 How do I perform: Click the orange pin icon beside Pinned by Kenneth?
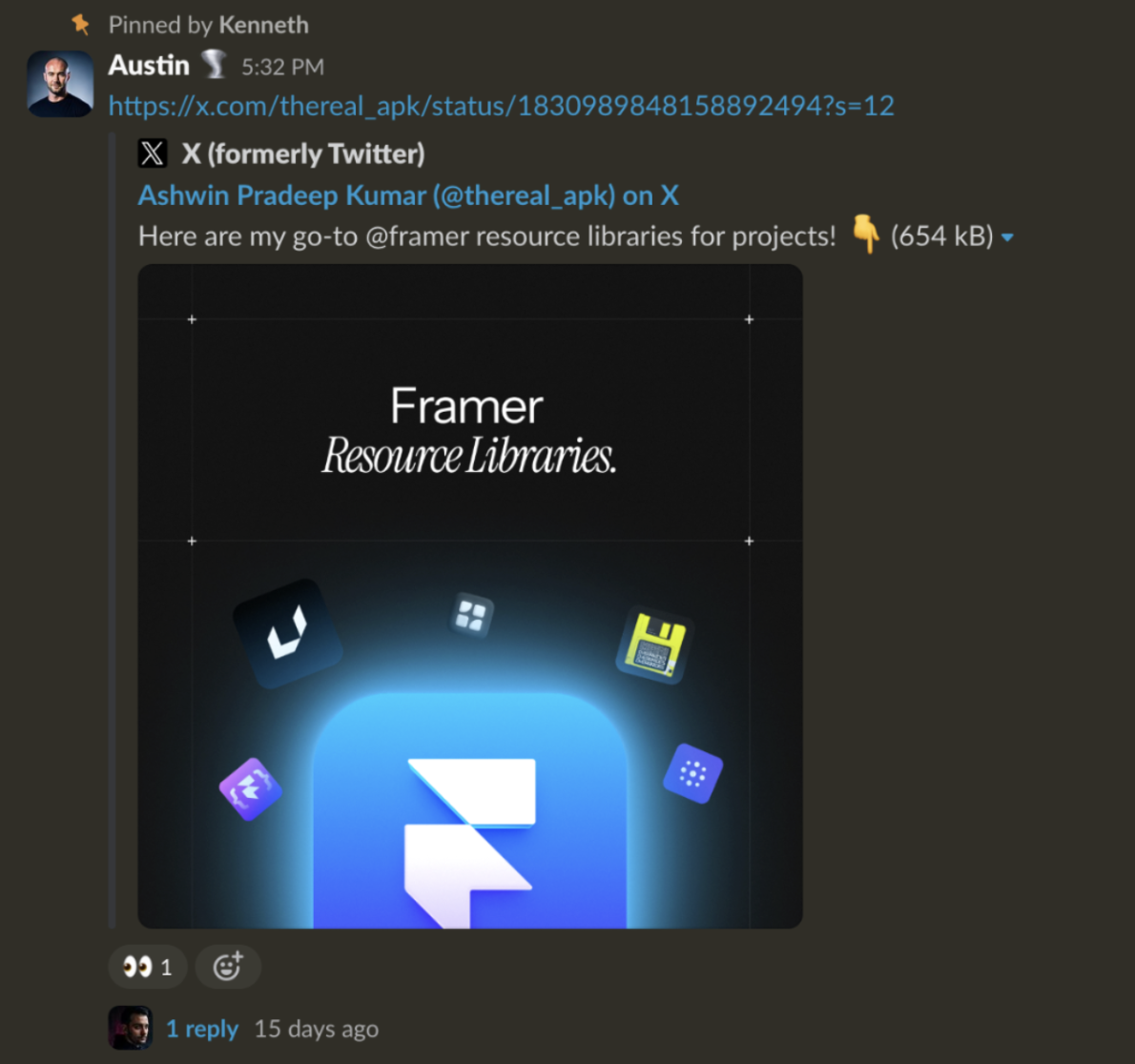[x=80, y=25]
